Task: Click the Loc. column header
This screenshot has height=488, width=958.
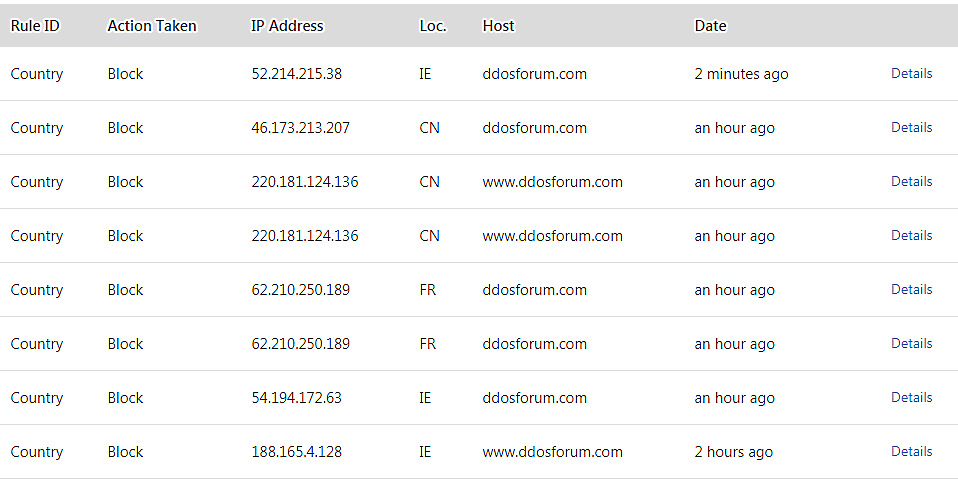Action: pyautogui.click(x=433, y=26)
